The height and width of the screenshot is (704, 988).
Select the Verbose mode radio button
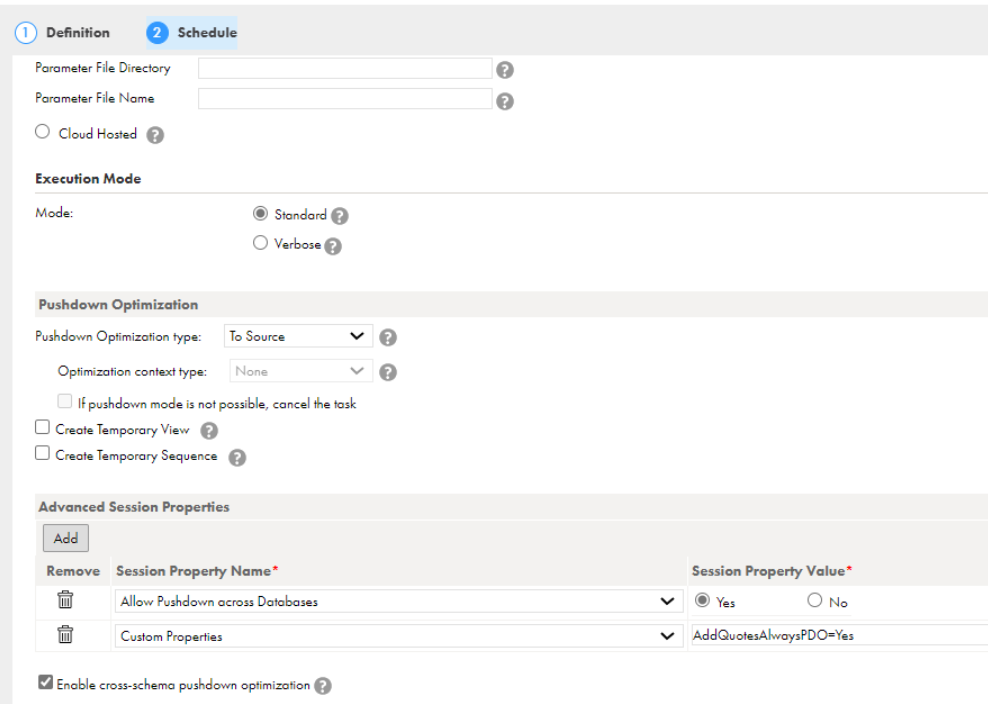click(x=260, y=243)
